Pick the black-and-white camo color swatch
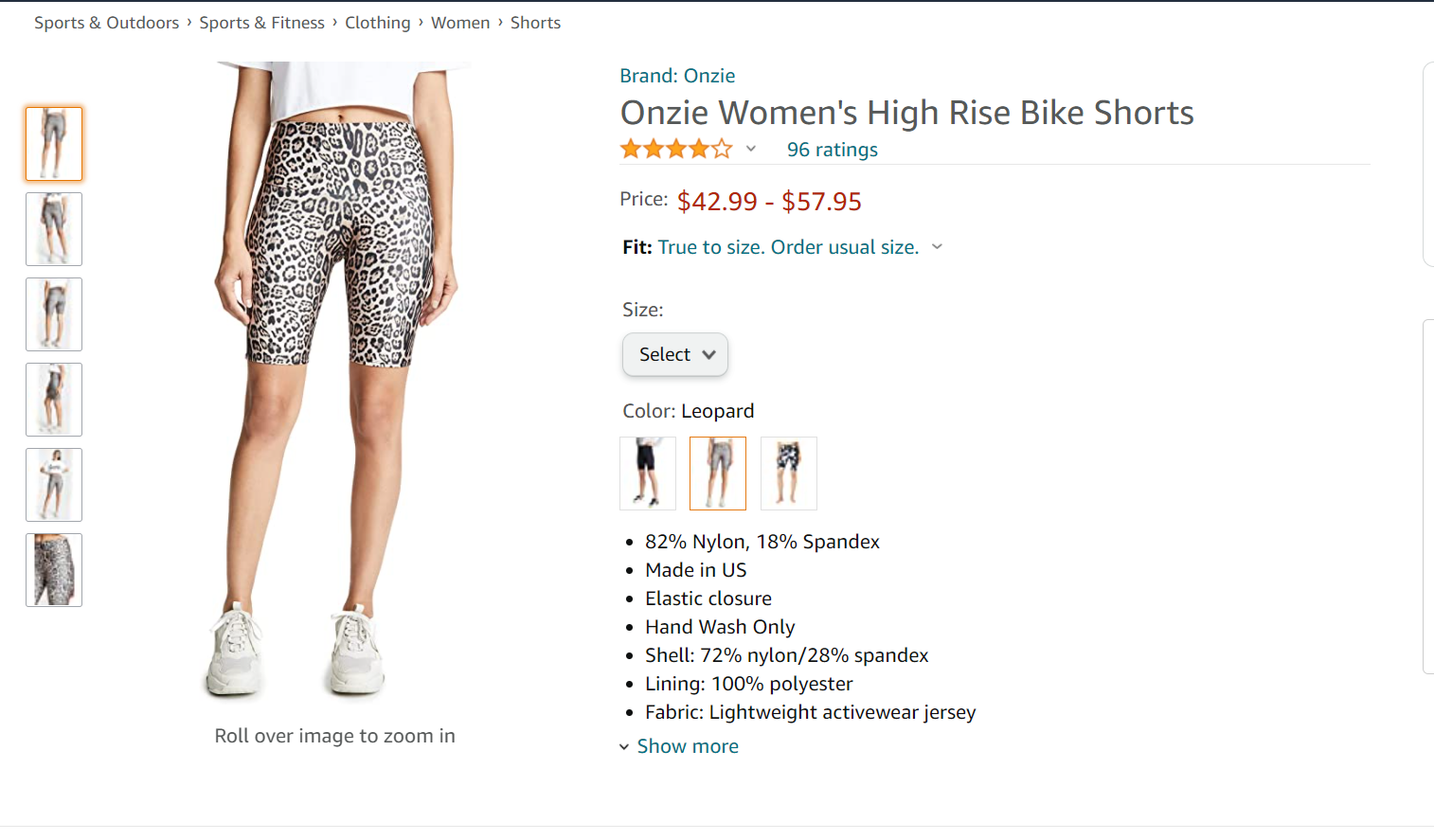Screen dimensions: 1434x840 click(788, 473)
